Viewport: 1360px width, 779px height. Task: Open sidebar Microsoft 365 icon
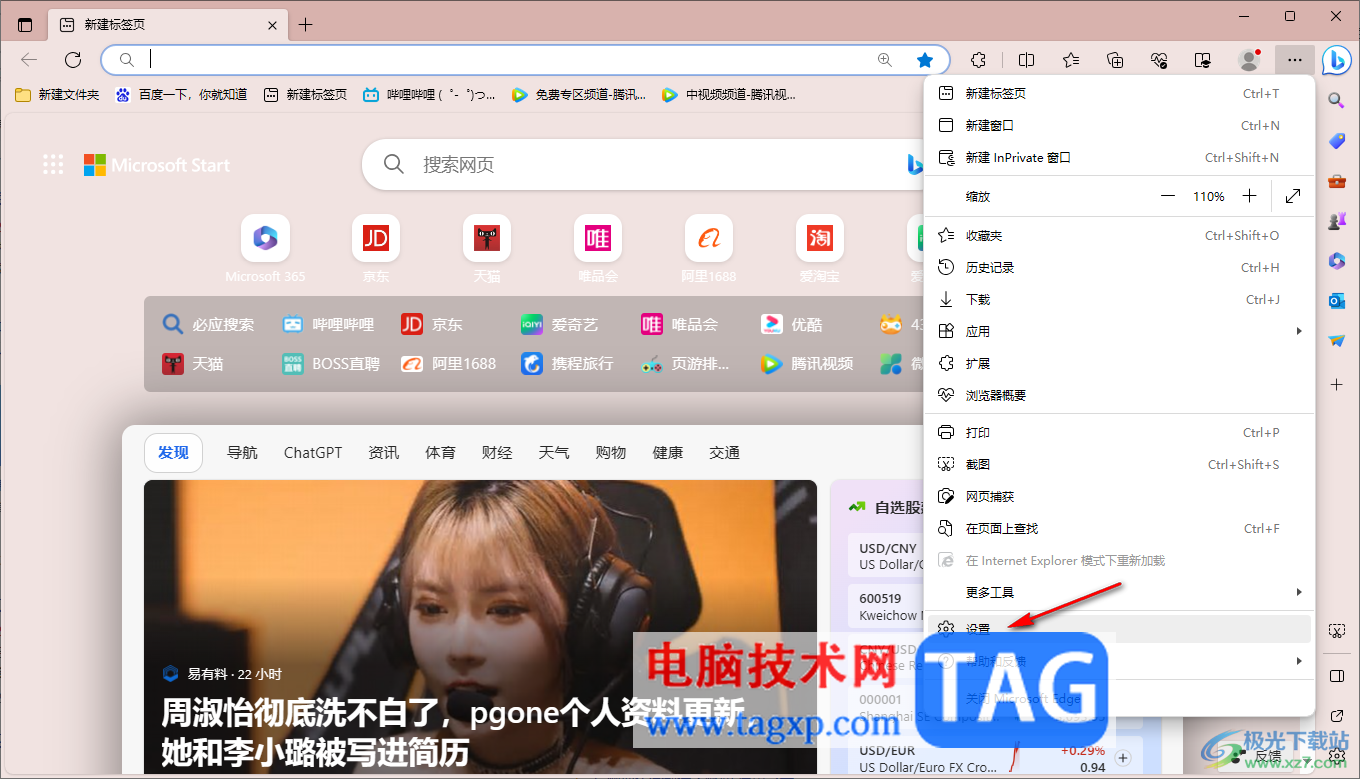point(1336,261)
